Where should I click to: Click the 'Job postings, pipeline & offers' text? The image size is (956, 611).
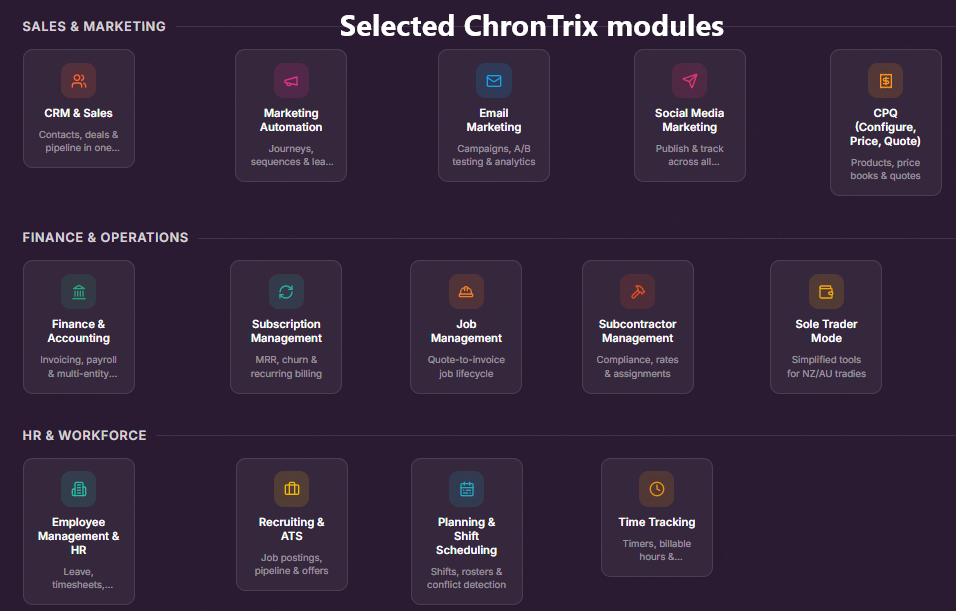(291, 564)
